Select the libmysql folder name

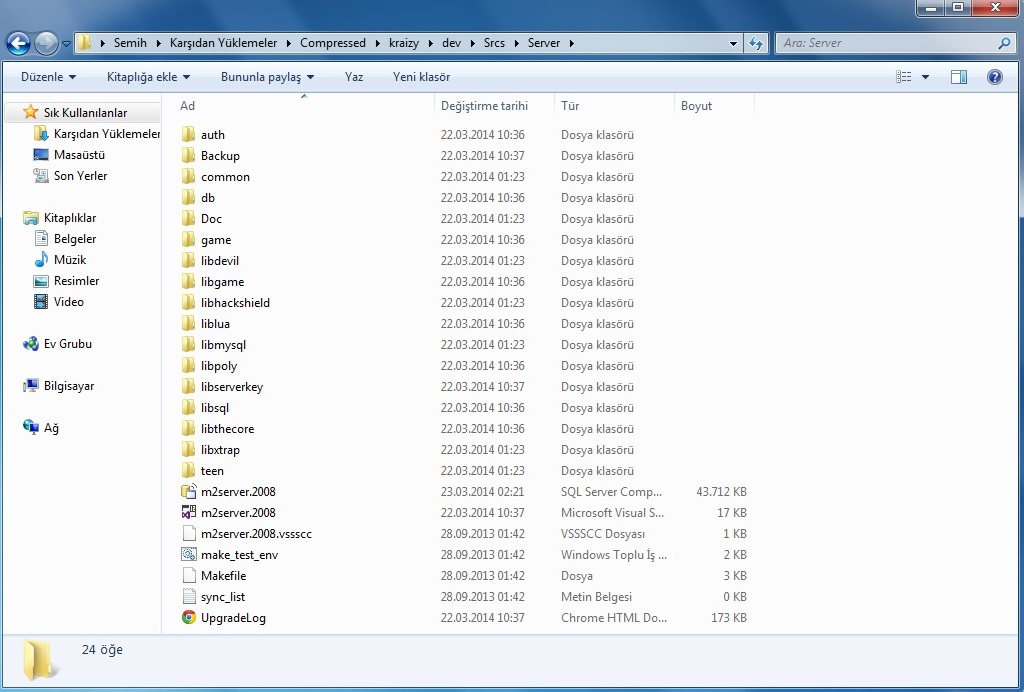pyautogui.click(x=223, y=345)
